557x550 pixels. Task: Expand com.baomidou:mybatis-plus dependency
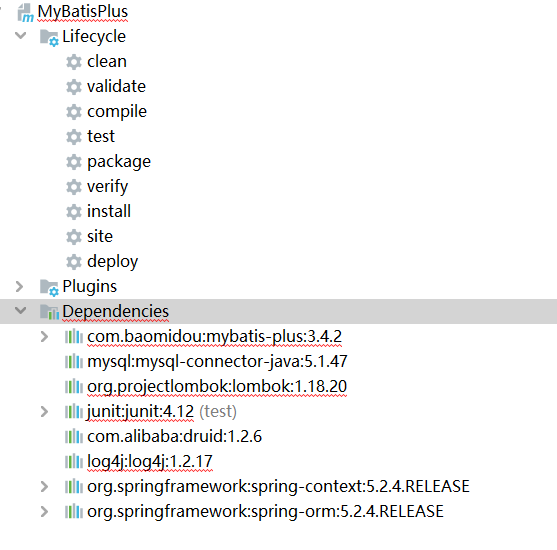tap(44, 336)
